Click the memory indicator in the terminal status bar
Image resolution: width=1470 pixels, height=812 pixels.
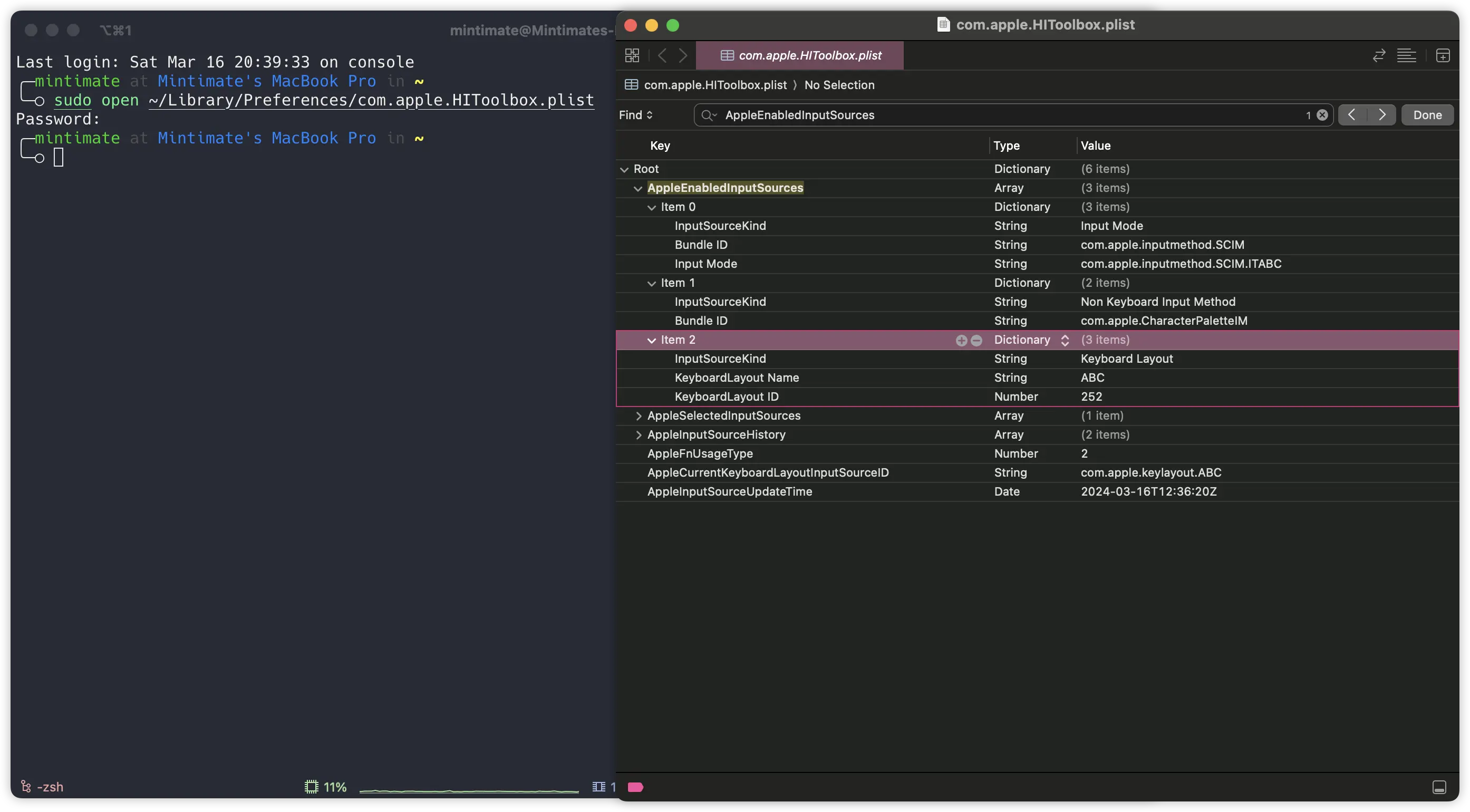pyautogui.click(x=604, y=787)
